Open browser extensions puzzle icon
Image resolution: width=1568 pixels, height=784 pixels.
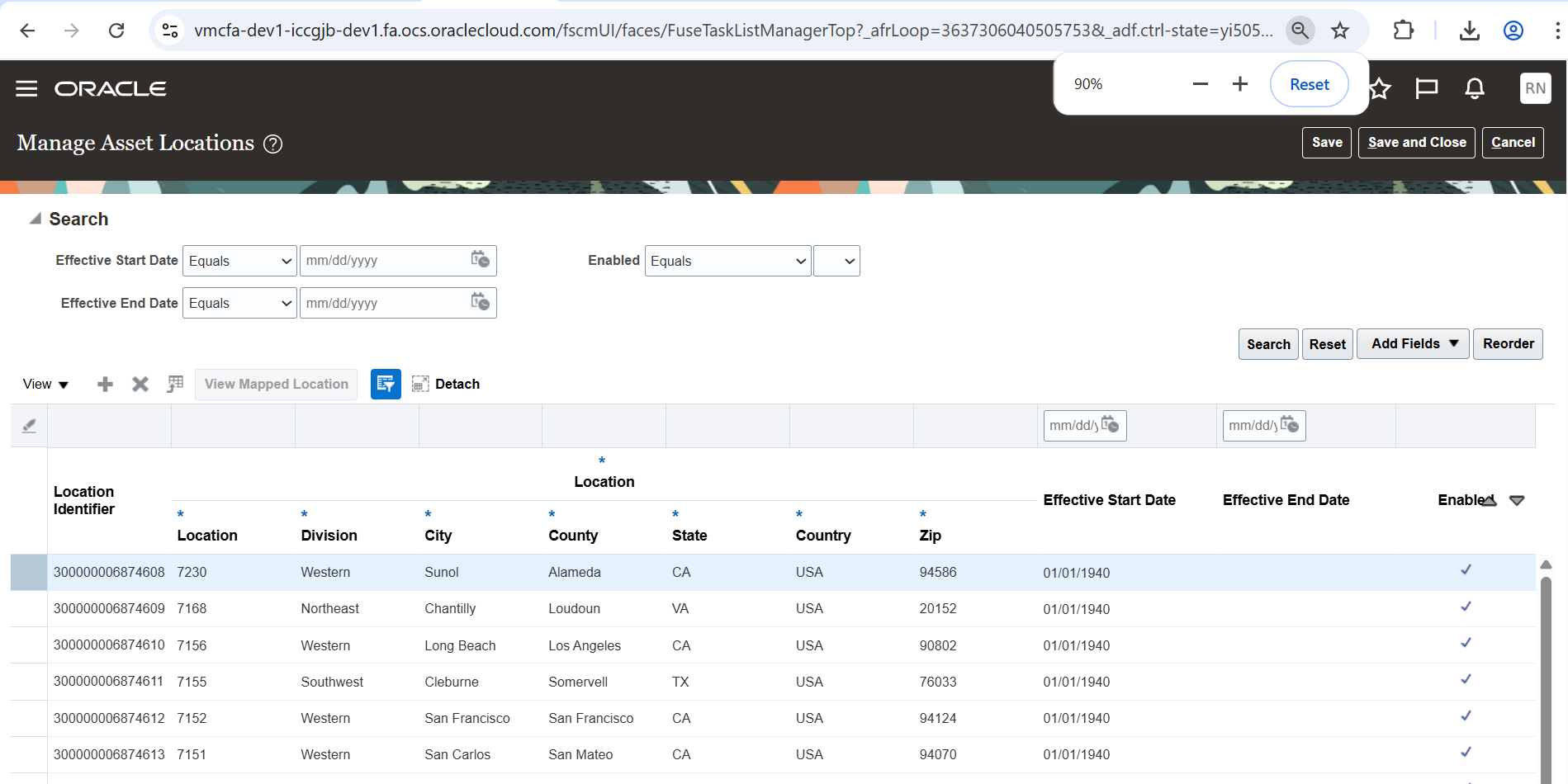[1403, 31]
